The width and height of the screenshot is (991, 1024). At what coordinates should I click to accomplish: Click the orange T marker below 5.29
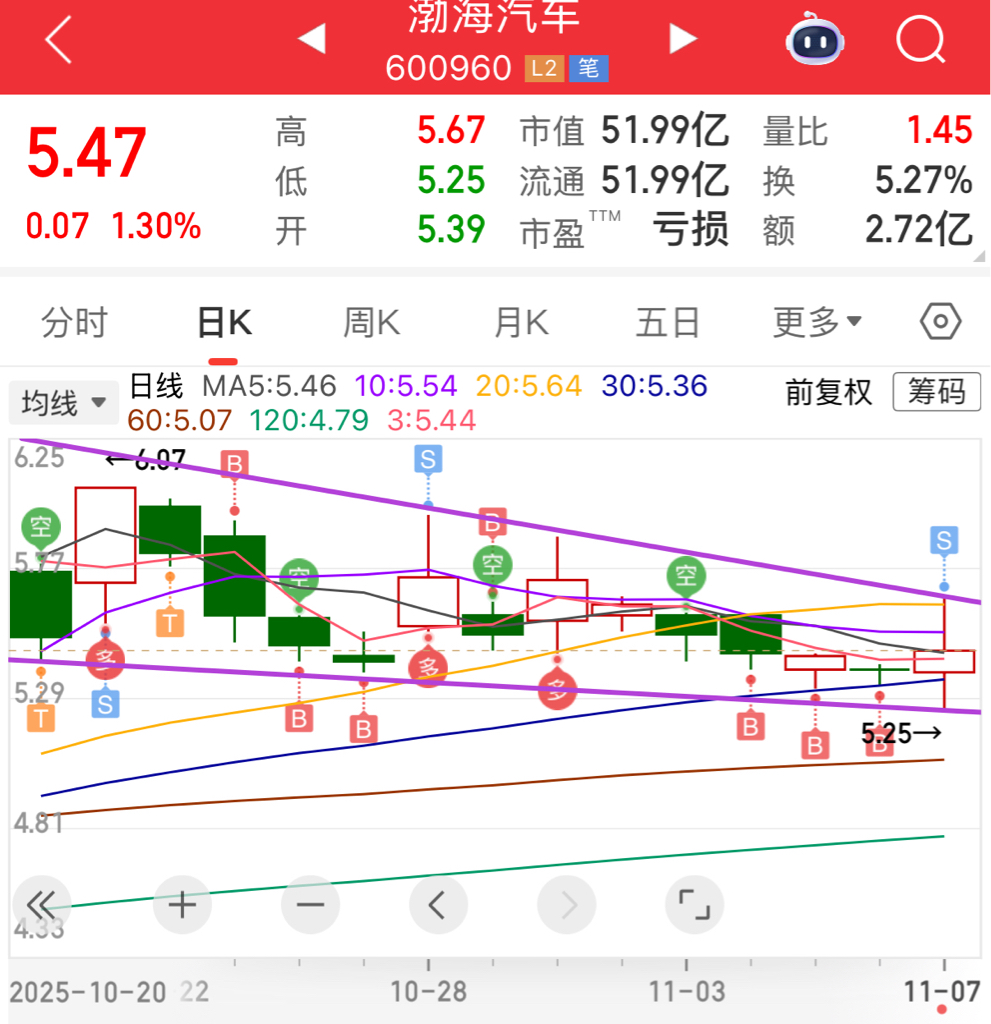(41, 719)
